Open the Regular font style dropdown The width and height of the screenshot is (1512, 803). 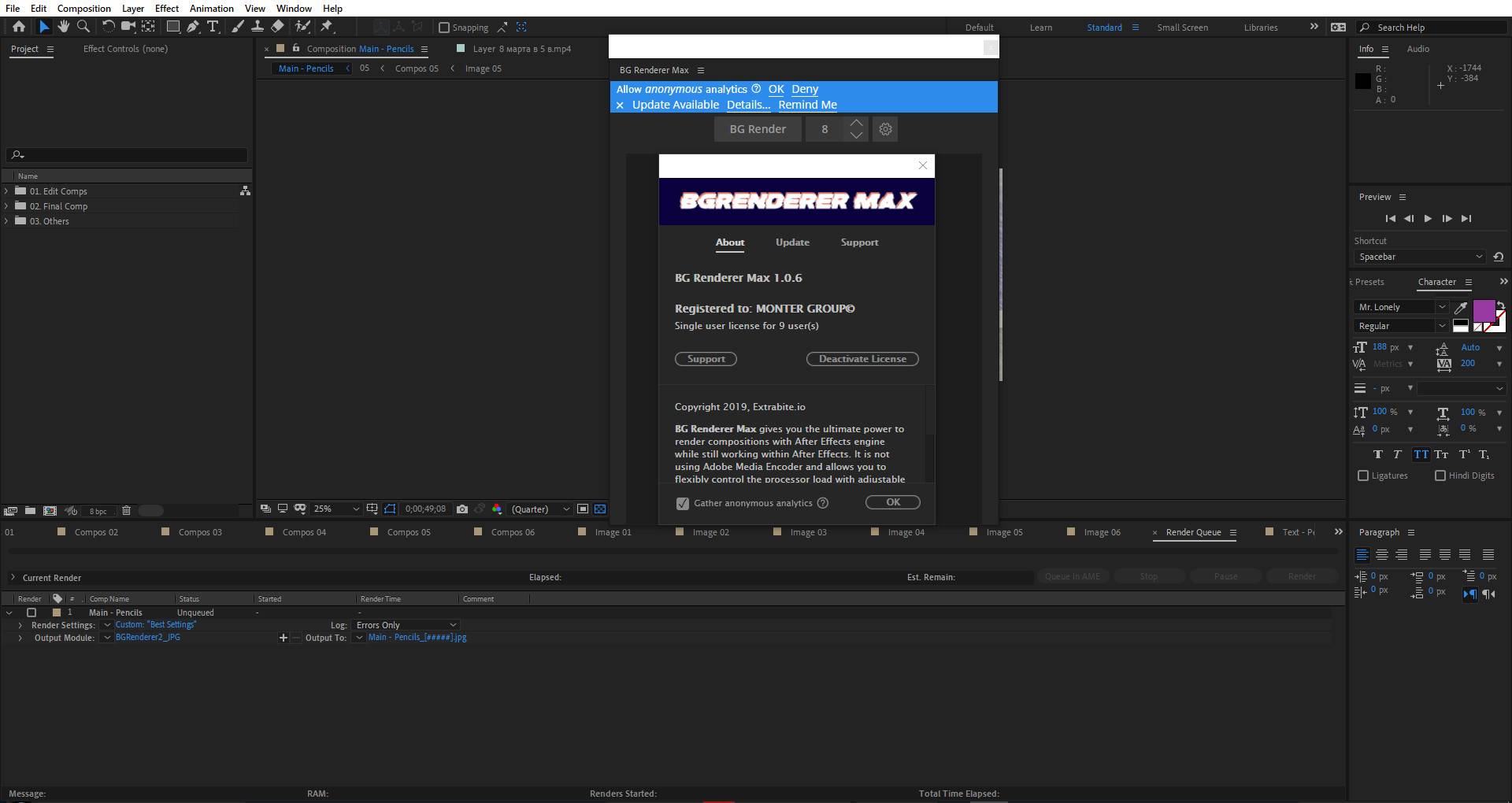1442,326
